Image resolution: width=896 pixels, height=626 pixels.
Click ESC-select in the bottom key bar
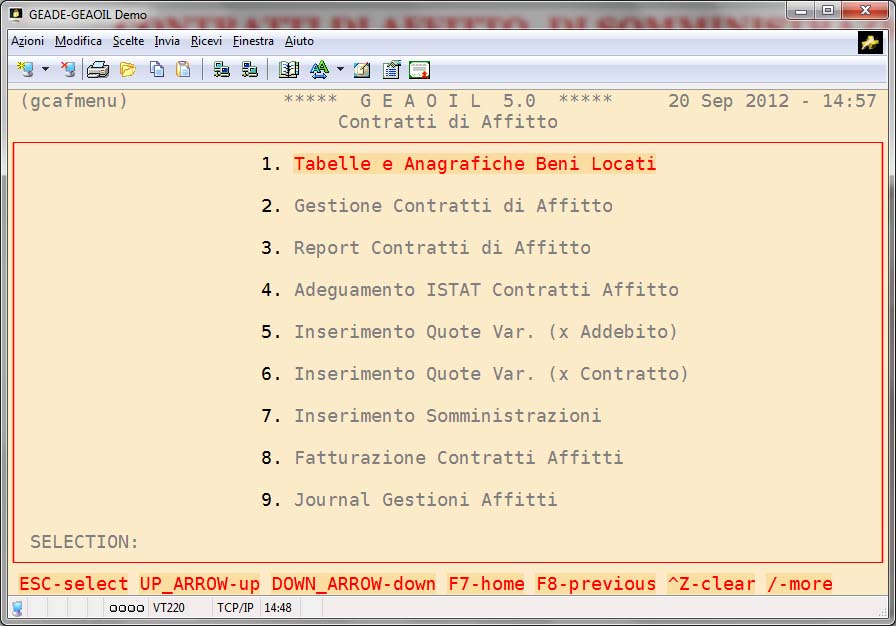74,584
